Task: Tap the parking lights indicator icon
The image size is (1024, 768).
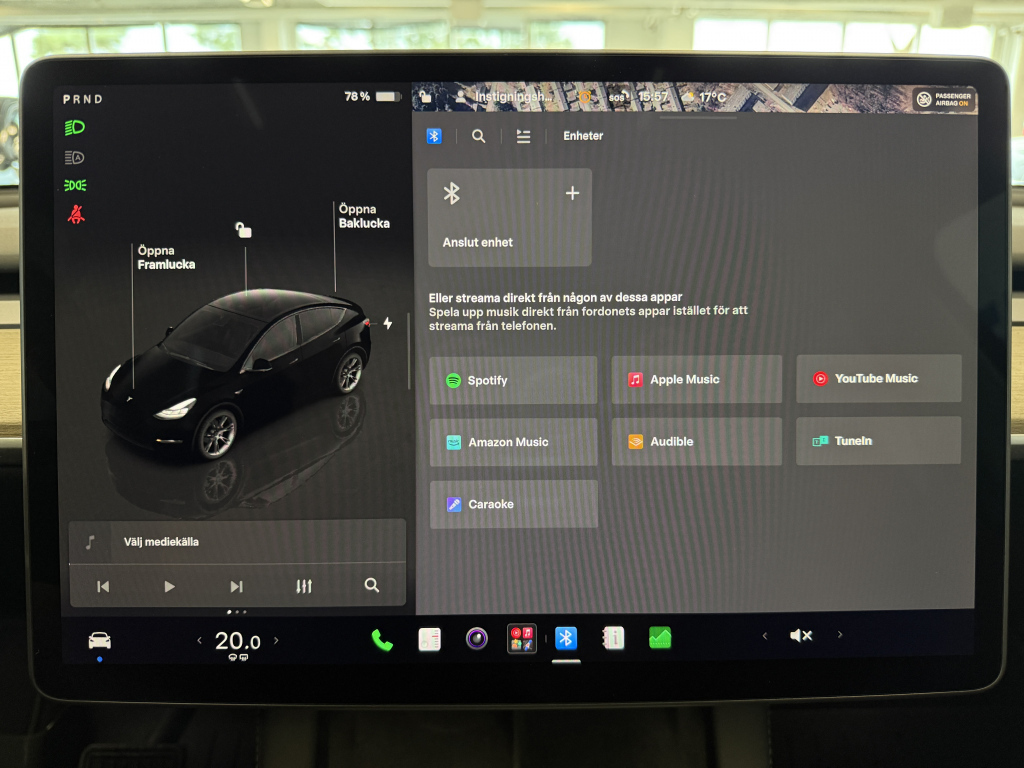Action: [x=75, y=185]
